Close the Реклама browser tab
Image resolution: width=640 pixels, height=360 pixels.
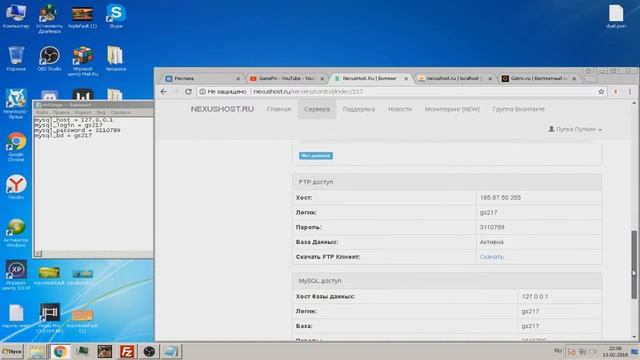click(x=238, y=78)
